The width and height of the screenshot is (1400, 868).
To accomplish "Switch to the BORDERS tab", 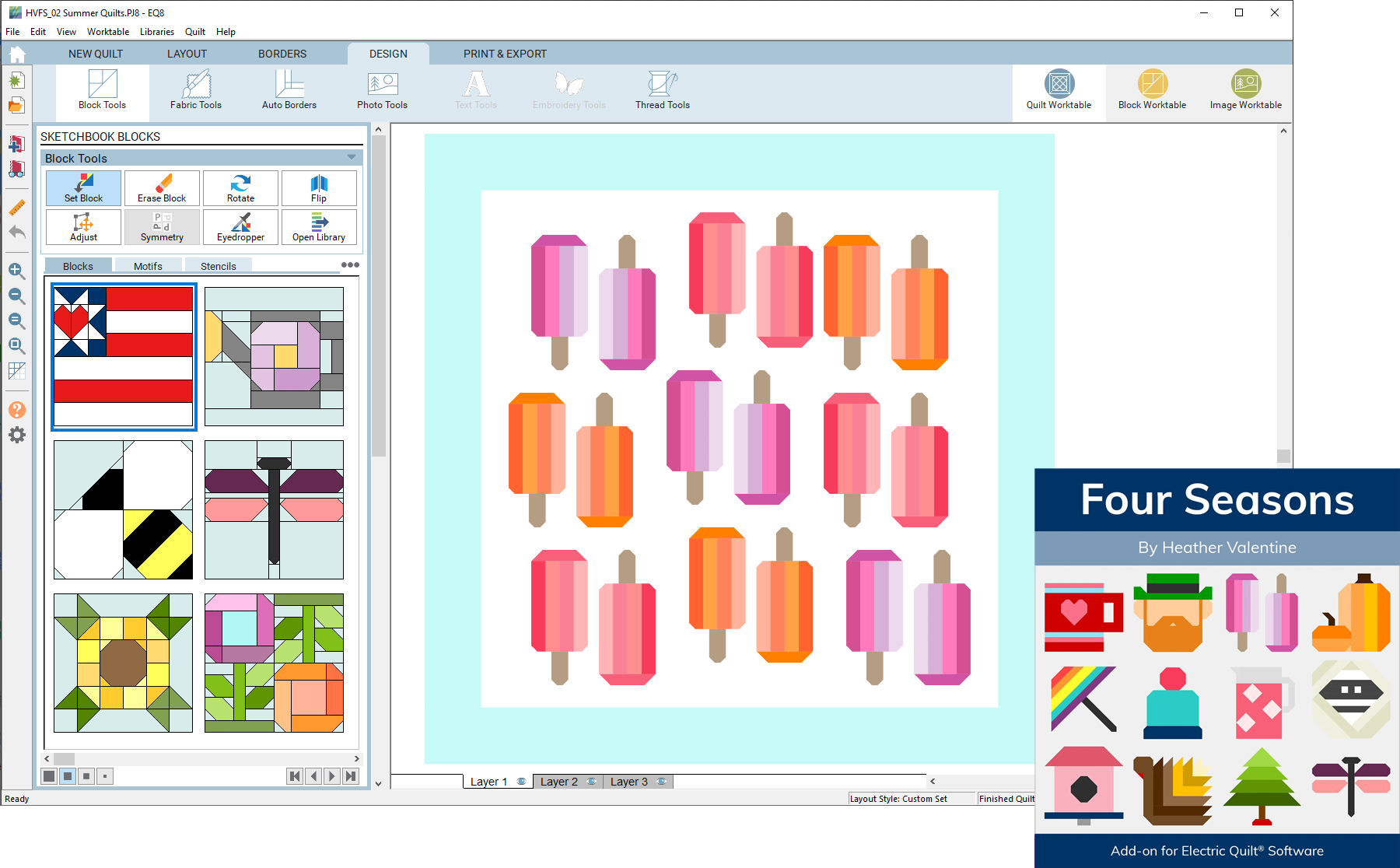I will (x=282, y=54).
